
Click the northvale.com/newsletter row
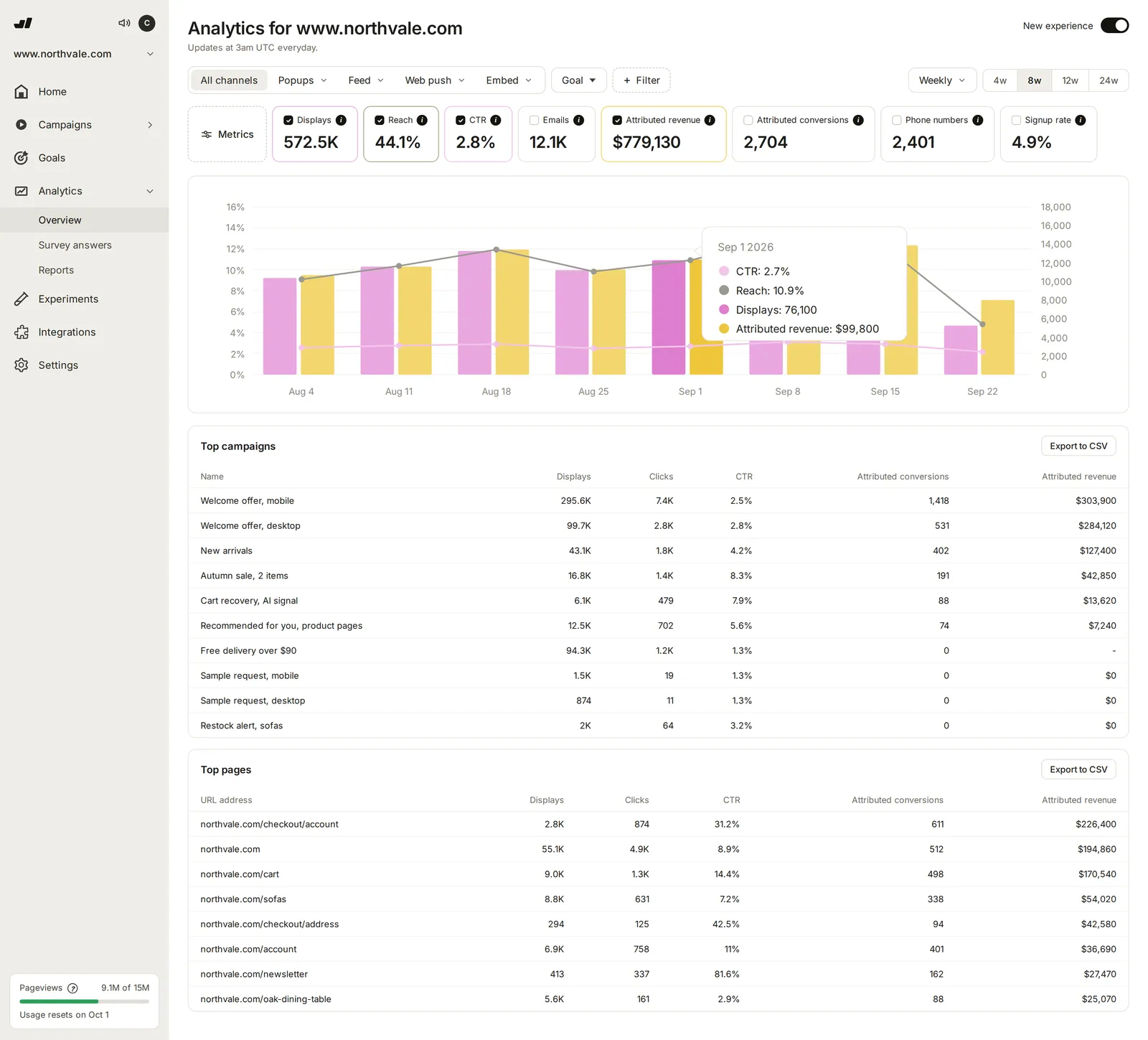pyautogui.click(x=658, y=974)
